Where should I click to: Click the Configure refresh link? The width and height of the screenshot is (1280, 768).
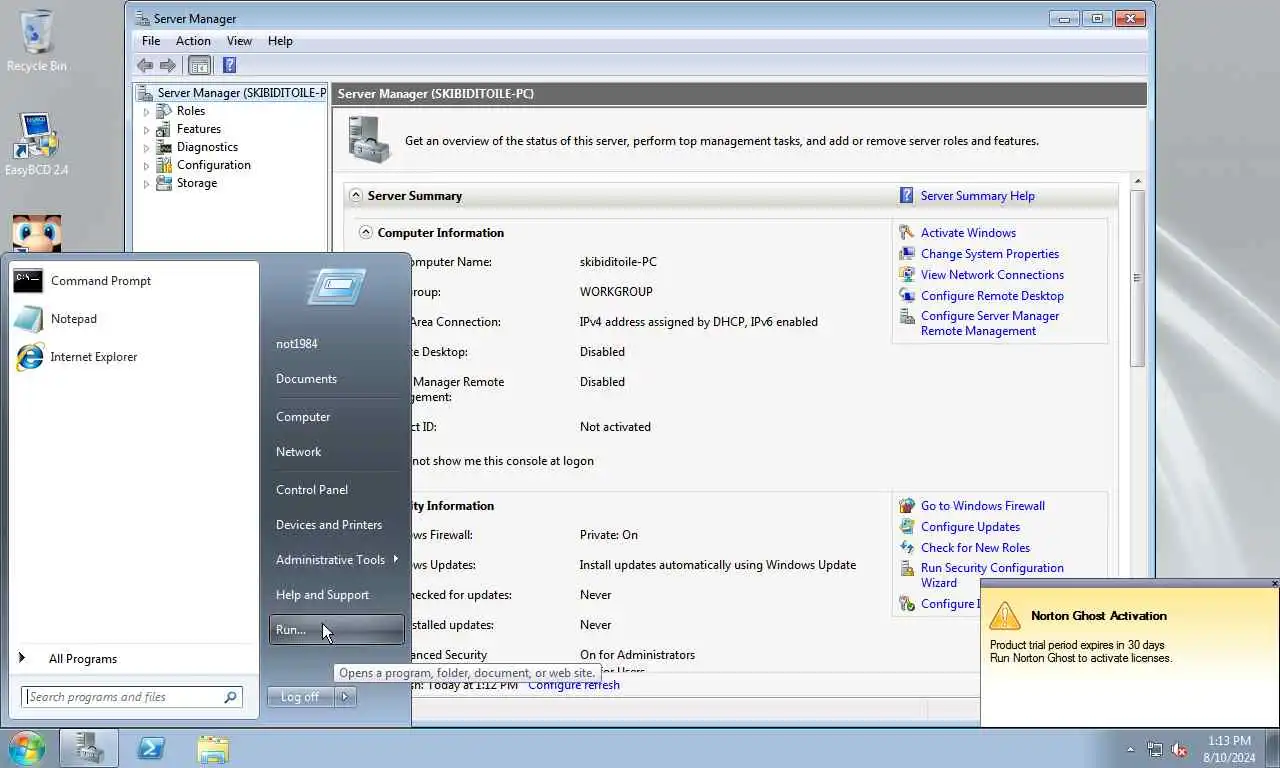(x=574, y=685)
